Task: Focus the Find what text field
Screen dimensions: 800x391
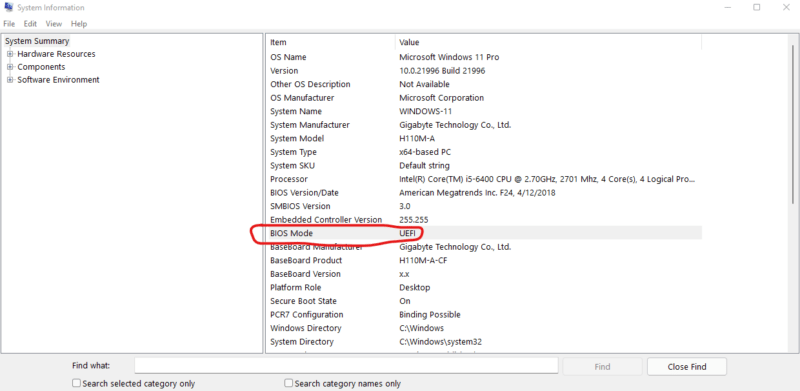Action: [346, 366]
